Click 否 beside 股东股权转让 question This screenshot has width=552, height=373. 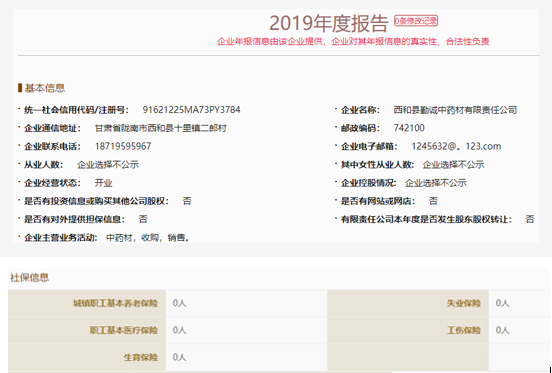pos(530,220)
